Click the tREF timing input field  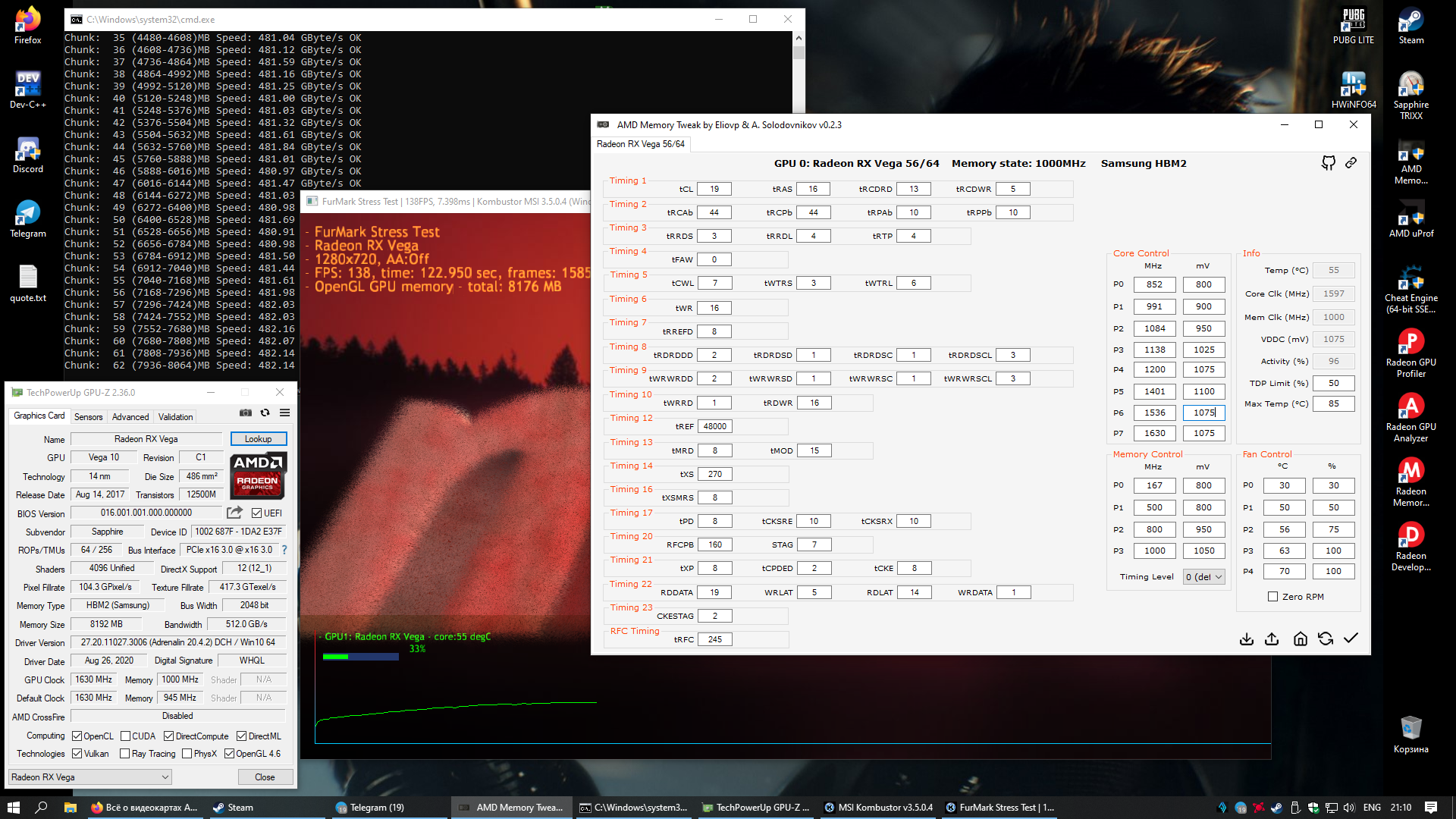[x=715, y=427]
